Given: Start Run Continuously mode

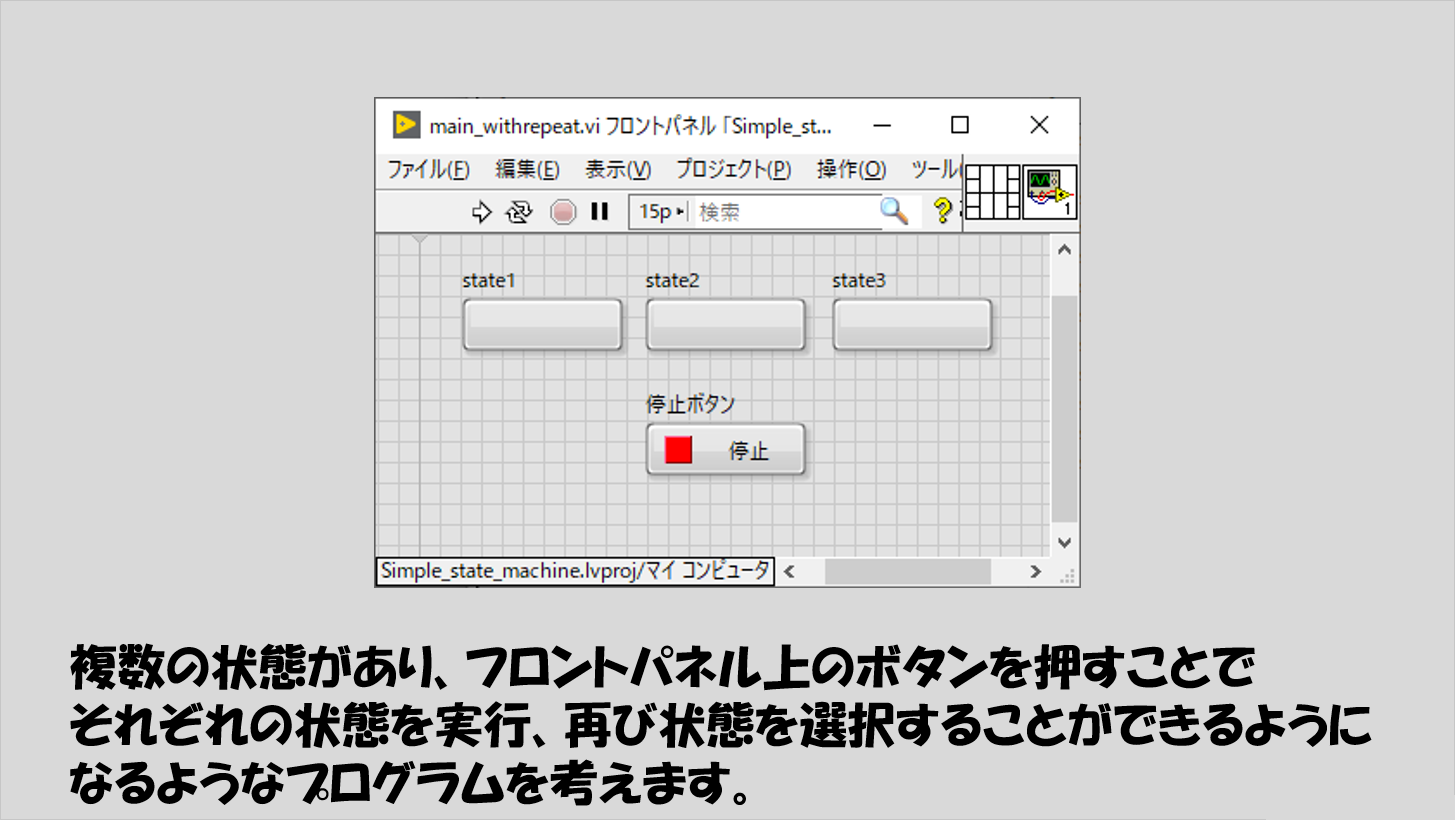Looking at the screenshot, I should 519,212.
